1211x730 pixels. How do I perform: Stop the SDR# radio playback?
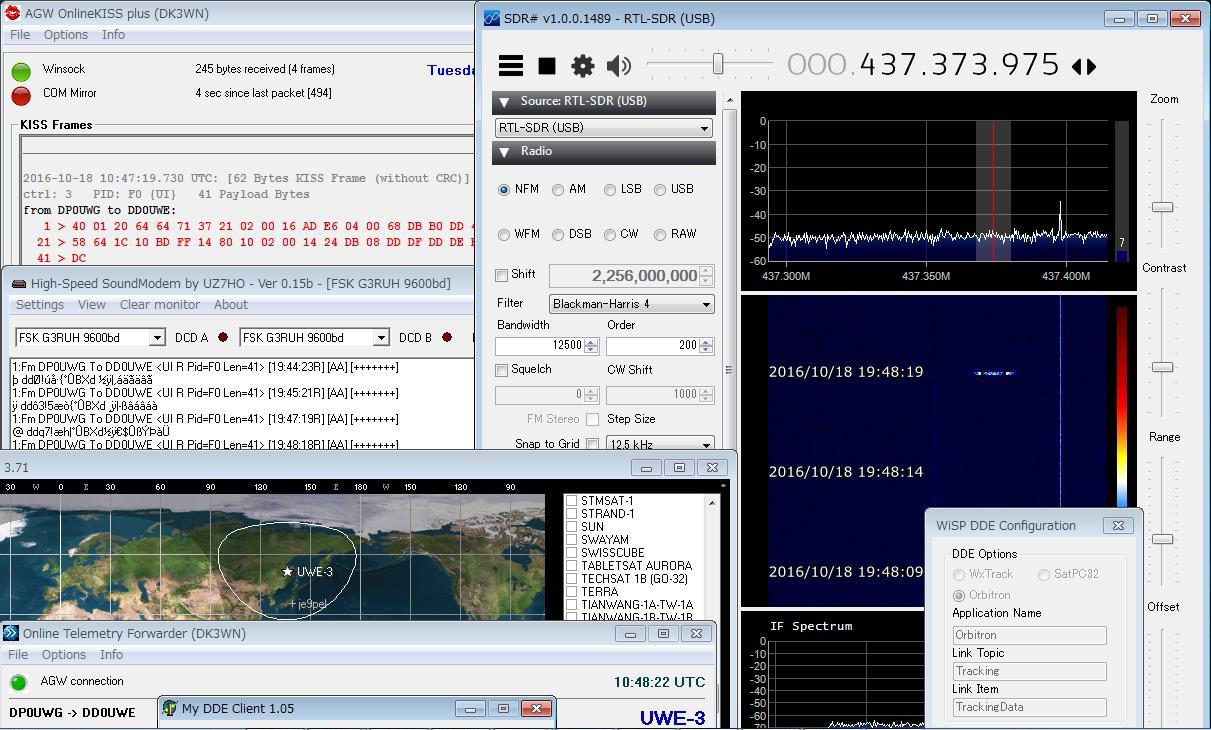click(547, 66)
